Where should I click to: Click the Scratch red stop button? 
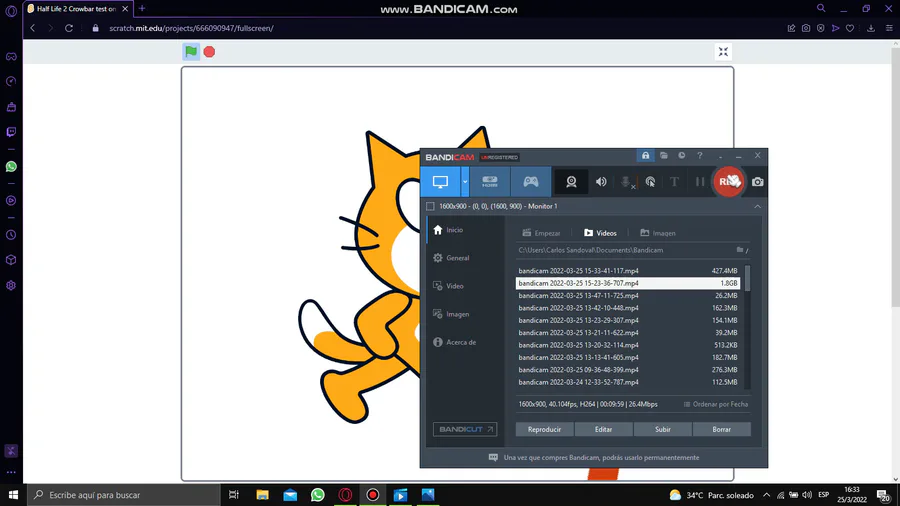click(210, 52)
